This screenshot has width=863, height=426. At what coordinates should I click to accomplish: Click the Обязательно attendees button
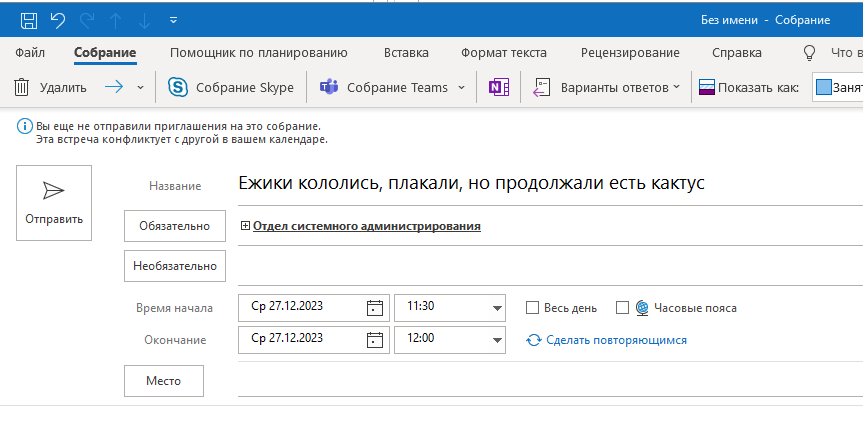(x=175, y=226)
